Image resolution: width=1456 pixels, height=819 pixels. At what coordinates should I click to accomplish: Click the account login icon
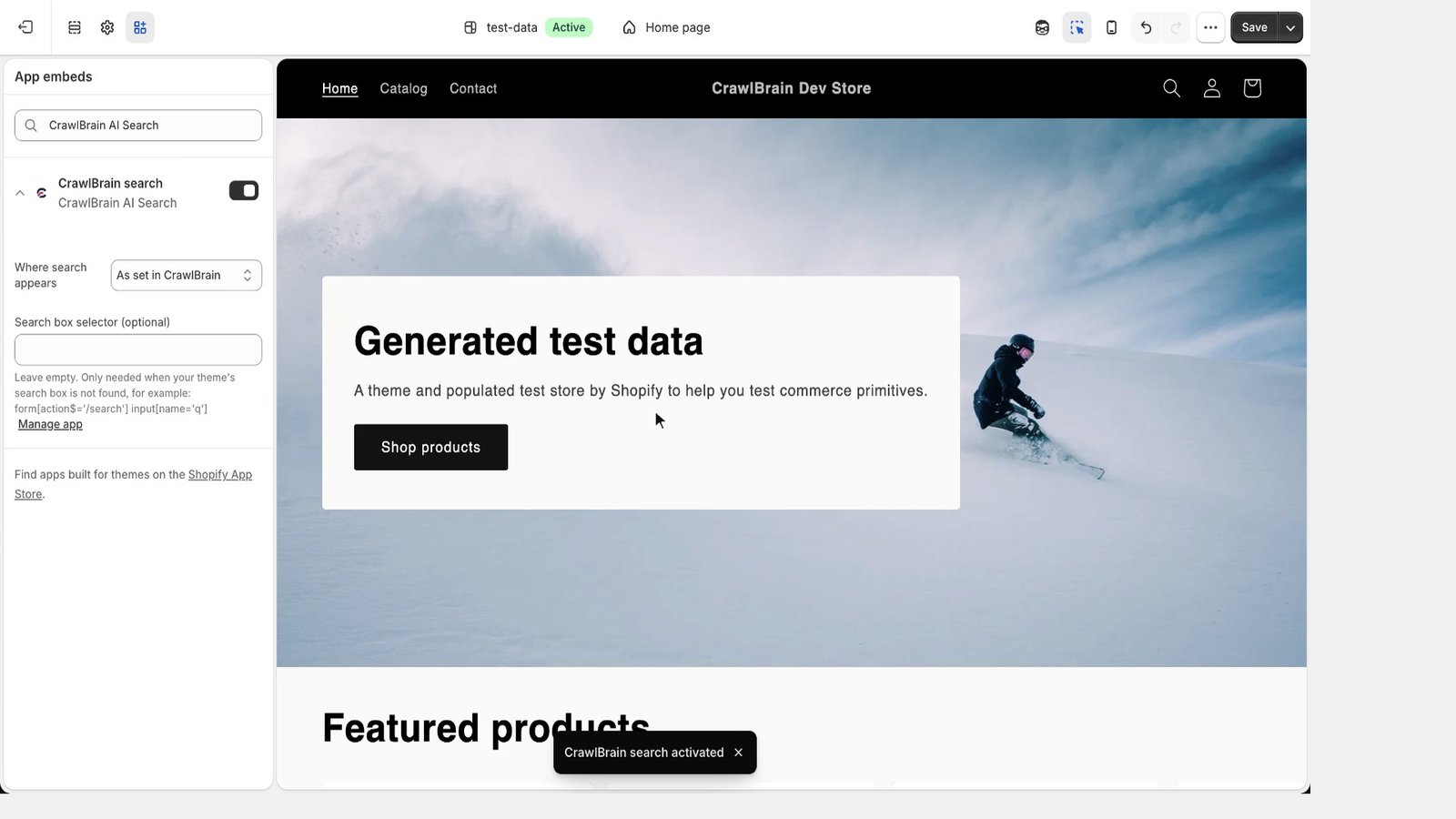coord(1212,88)
